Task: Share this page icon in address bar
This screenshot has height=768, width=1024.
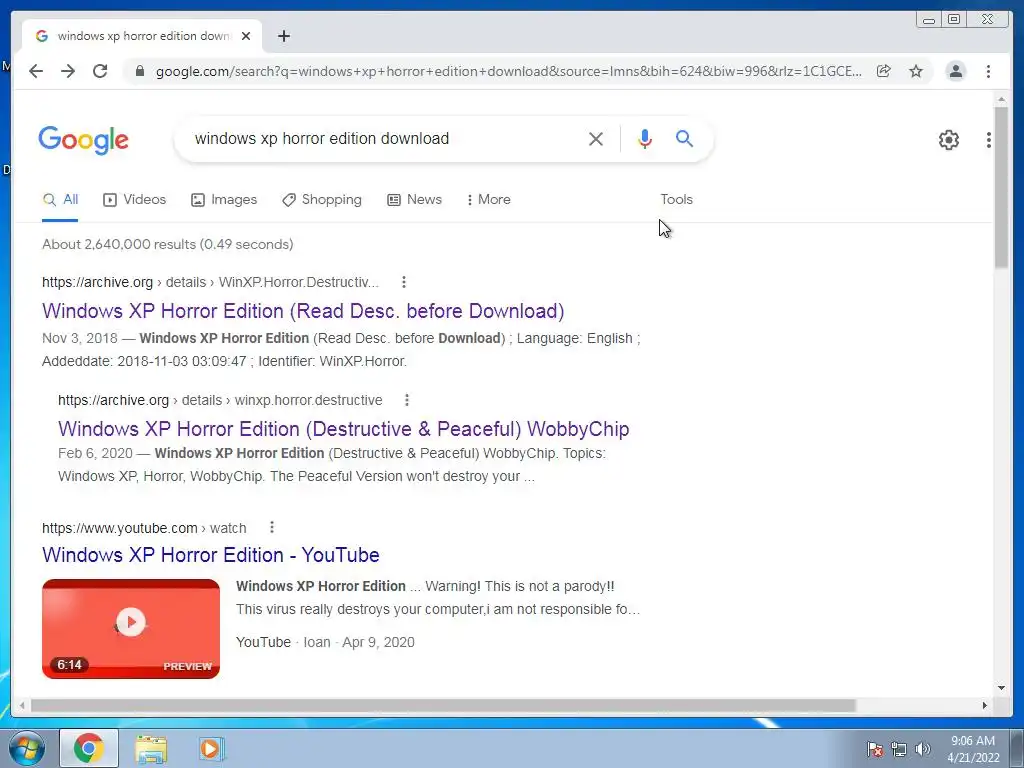Action: pos(884,71)
